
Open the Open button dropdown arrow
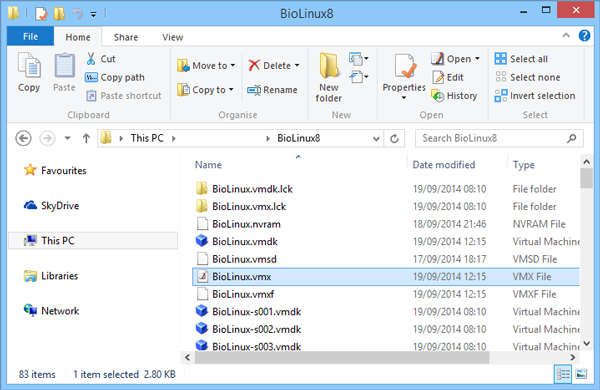(x=477, y=59)
